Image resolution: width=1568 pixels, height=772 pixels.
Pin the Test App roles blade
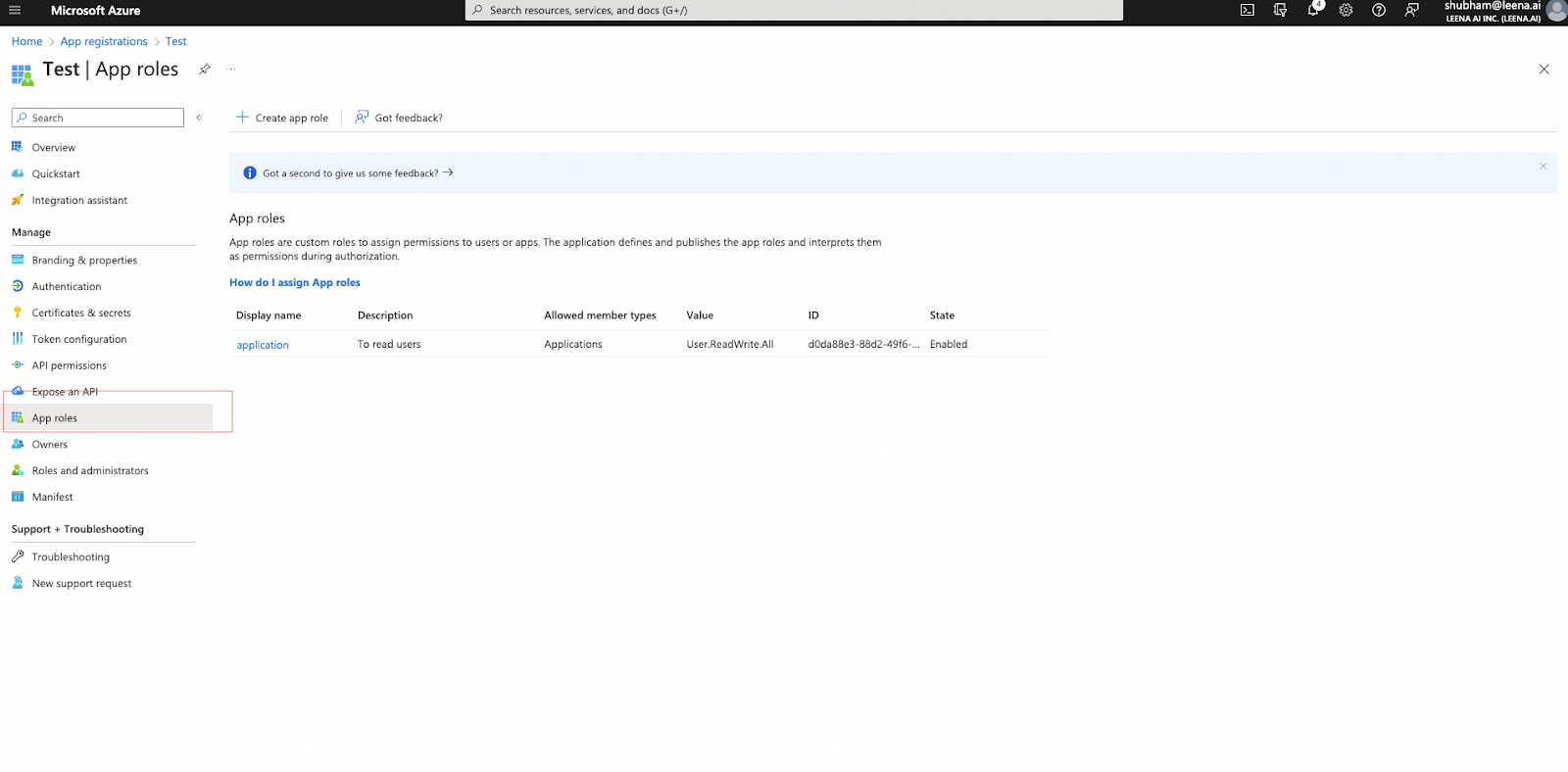(205, 70)
